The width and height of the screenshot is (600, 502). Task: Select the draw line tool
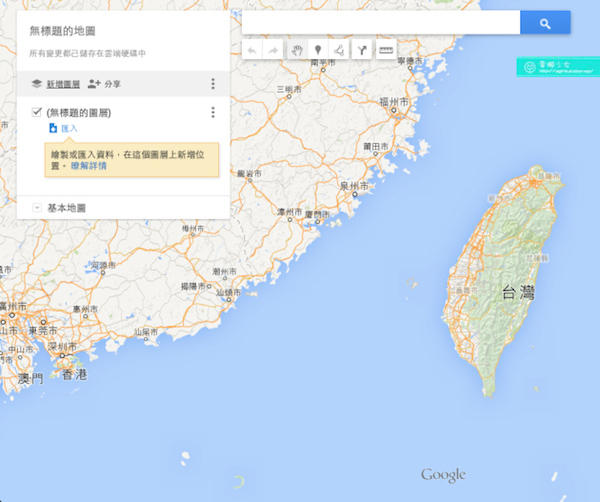pos(339,49)
